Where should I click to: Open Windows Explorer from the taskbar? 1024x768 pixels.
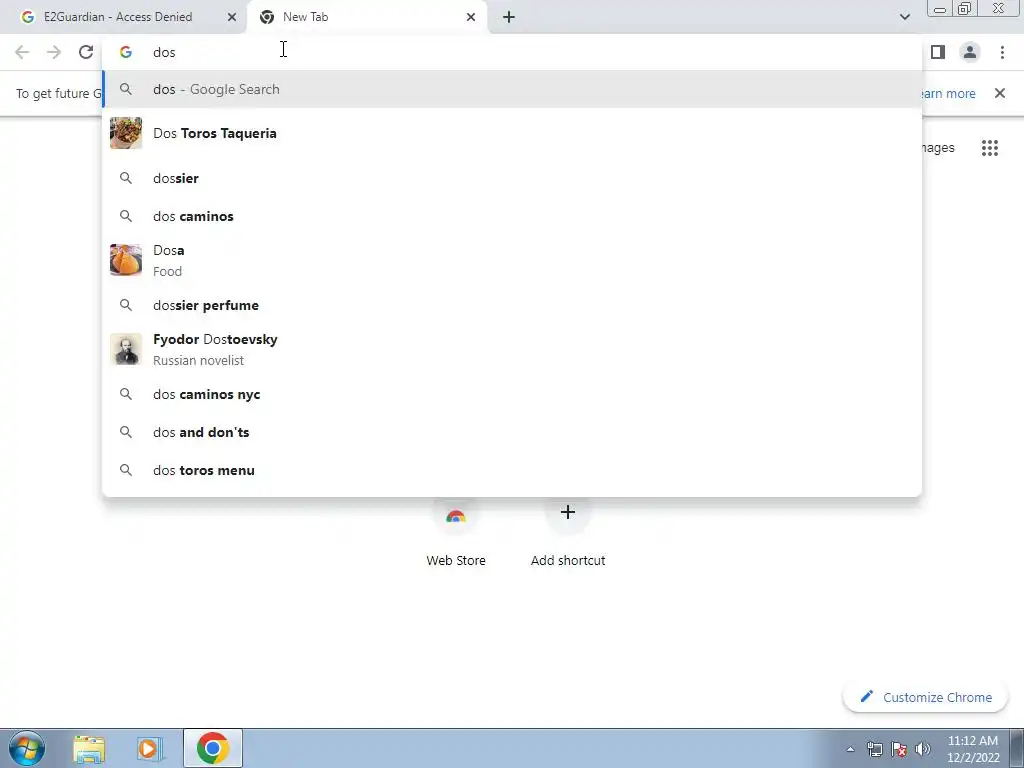pos(89,748)
